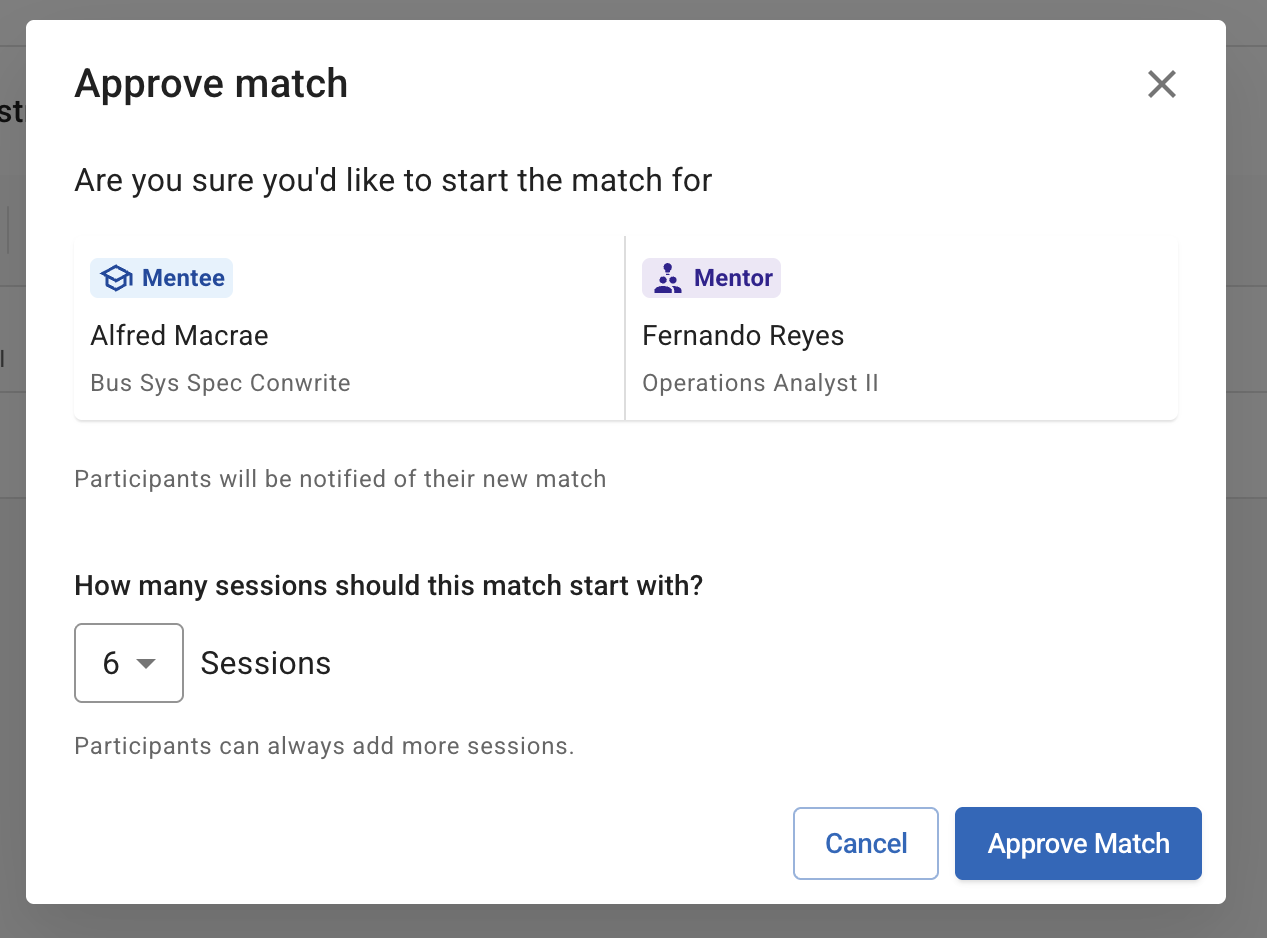Click the graduation cap Mentee icon

(116, 278)
